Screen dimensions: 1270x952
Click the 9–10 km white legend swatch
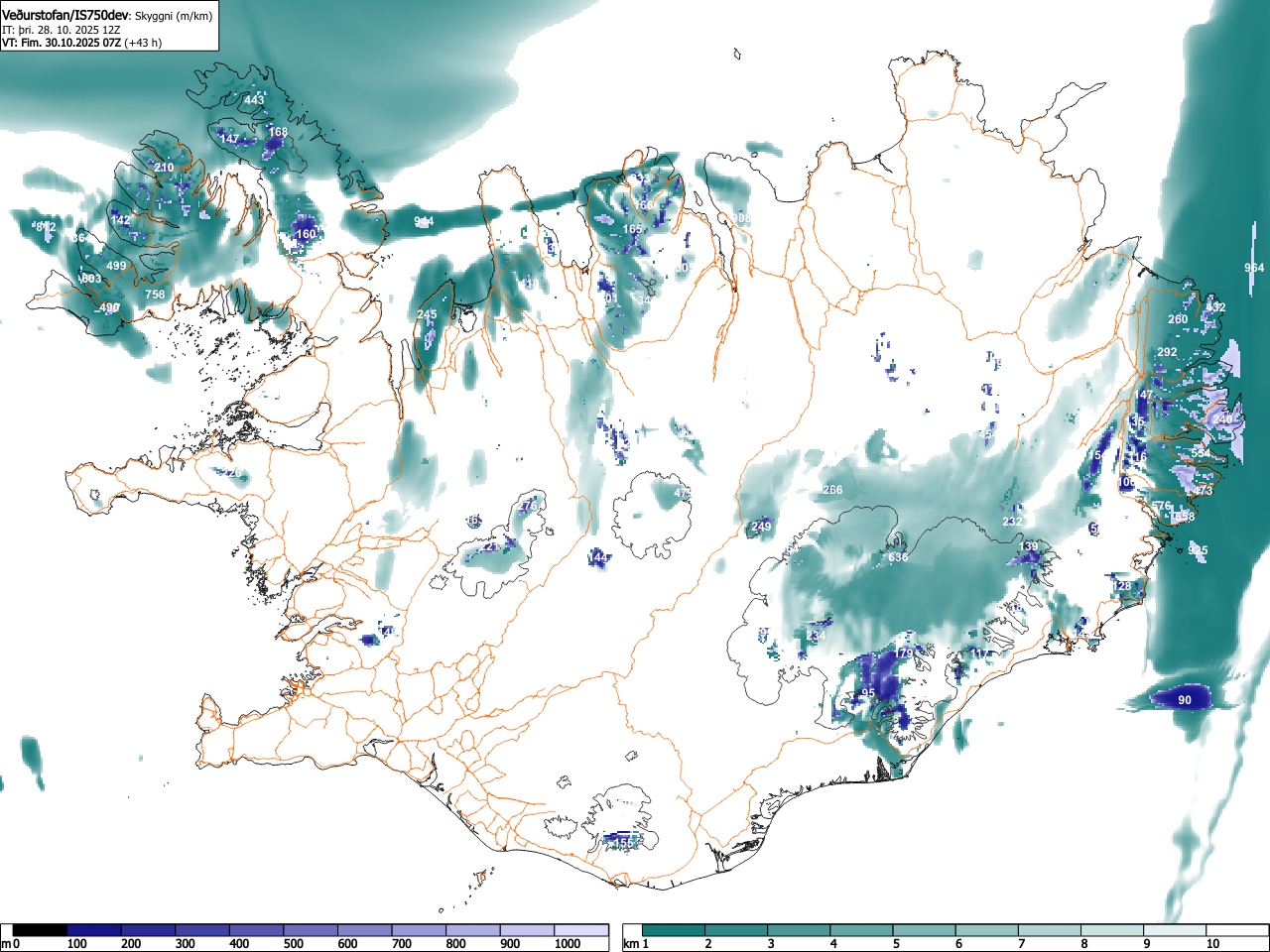click(1176, 930)
